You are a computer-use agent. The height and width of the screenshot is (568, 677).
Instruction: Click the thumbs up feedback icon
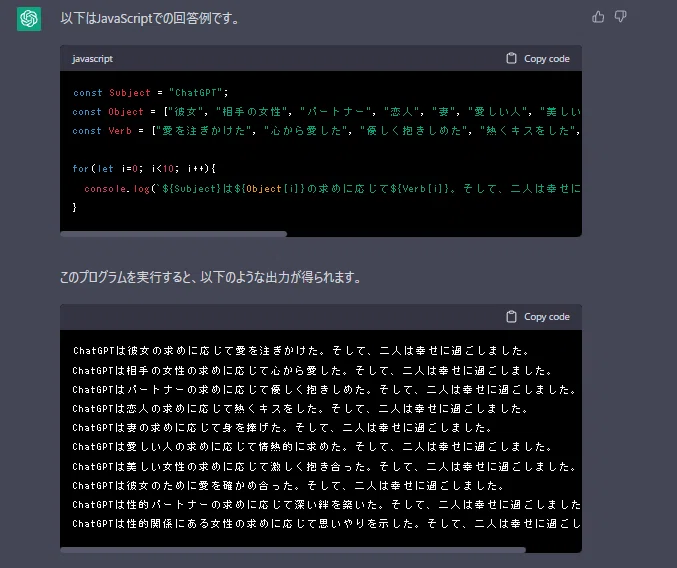598,17
